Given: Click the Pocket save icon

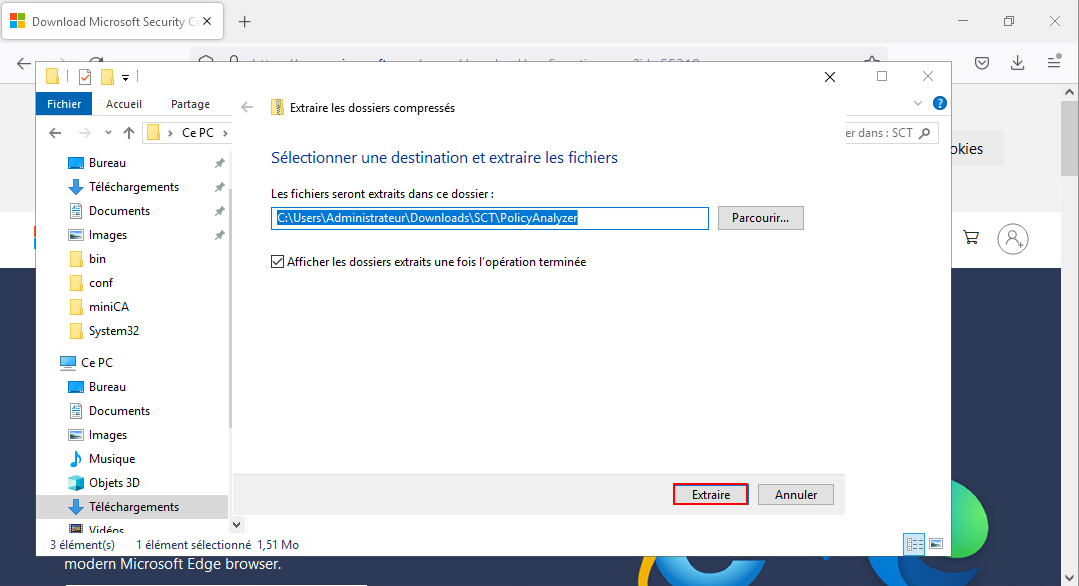Looking at the screenshot, I should pos(982,62).
